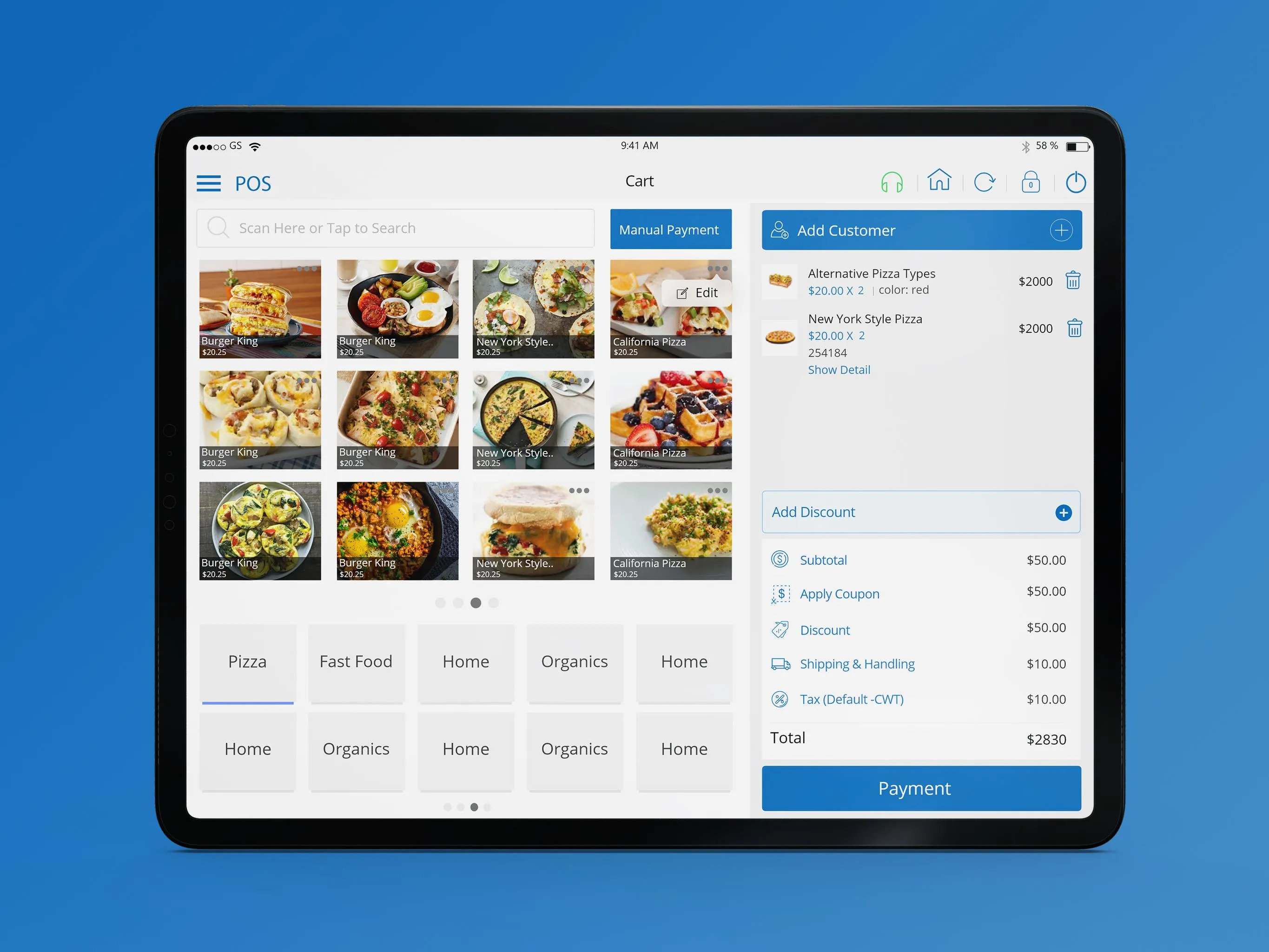Screen dimensions: 1269x952
Task: Expand the Add Discount section
Action: click(1063, 511)
